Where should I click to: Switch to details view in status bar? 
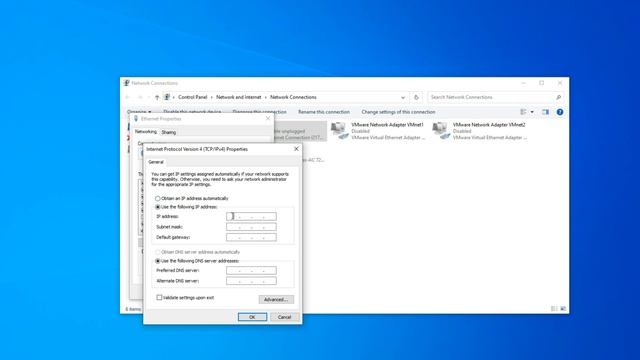coord(554,309)
